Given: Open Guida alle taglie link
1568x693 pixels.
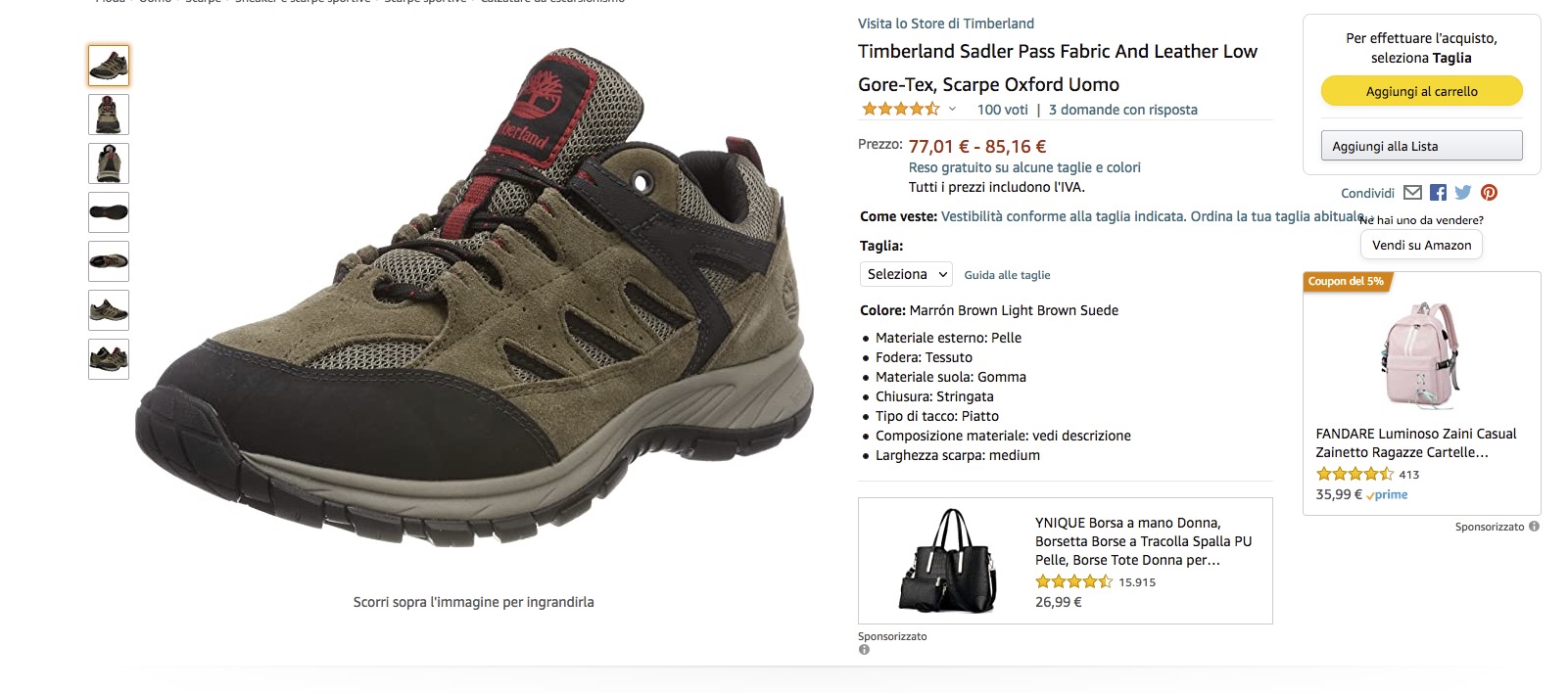Looking at the screenshot, I should (x=1007, y=275).
